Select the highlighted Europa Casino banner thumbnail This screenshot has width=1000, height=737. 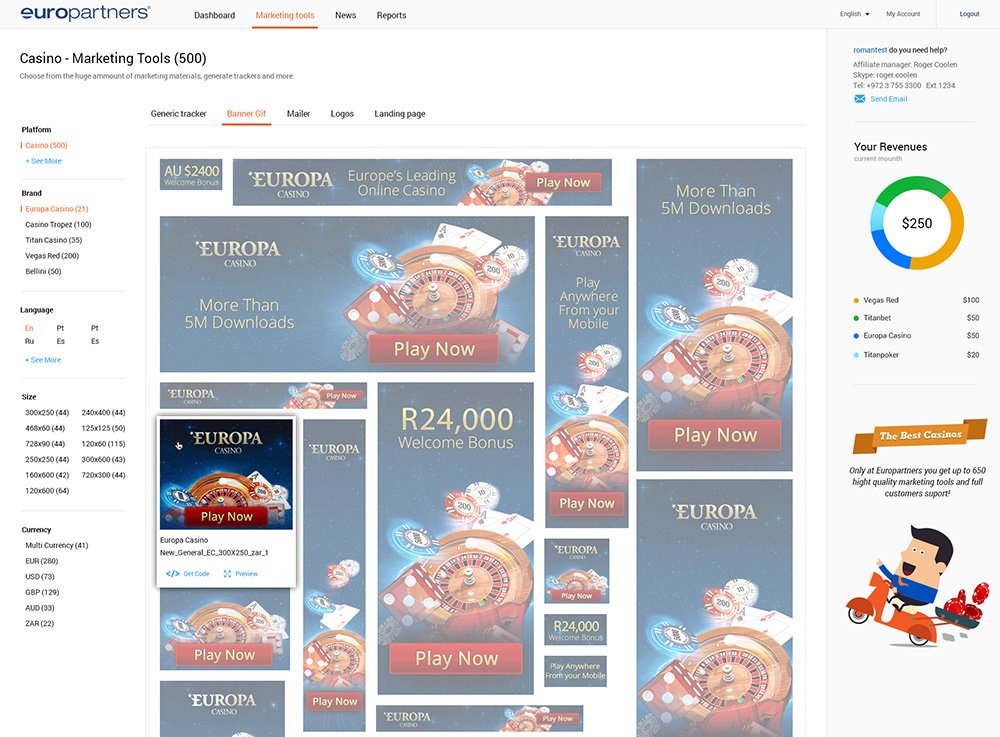[x=227, y=474]
